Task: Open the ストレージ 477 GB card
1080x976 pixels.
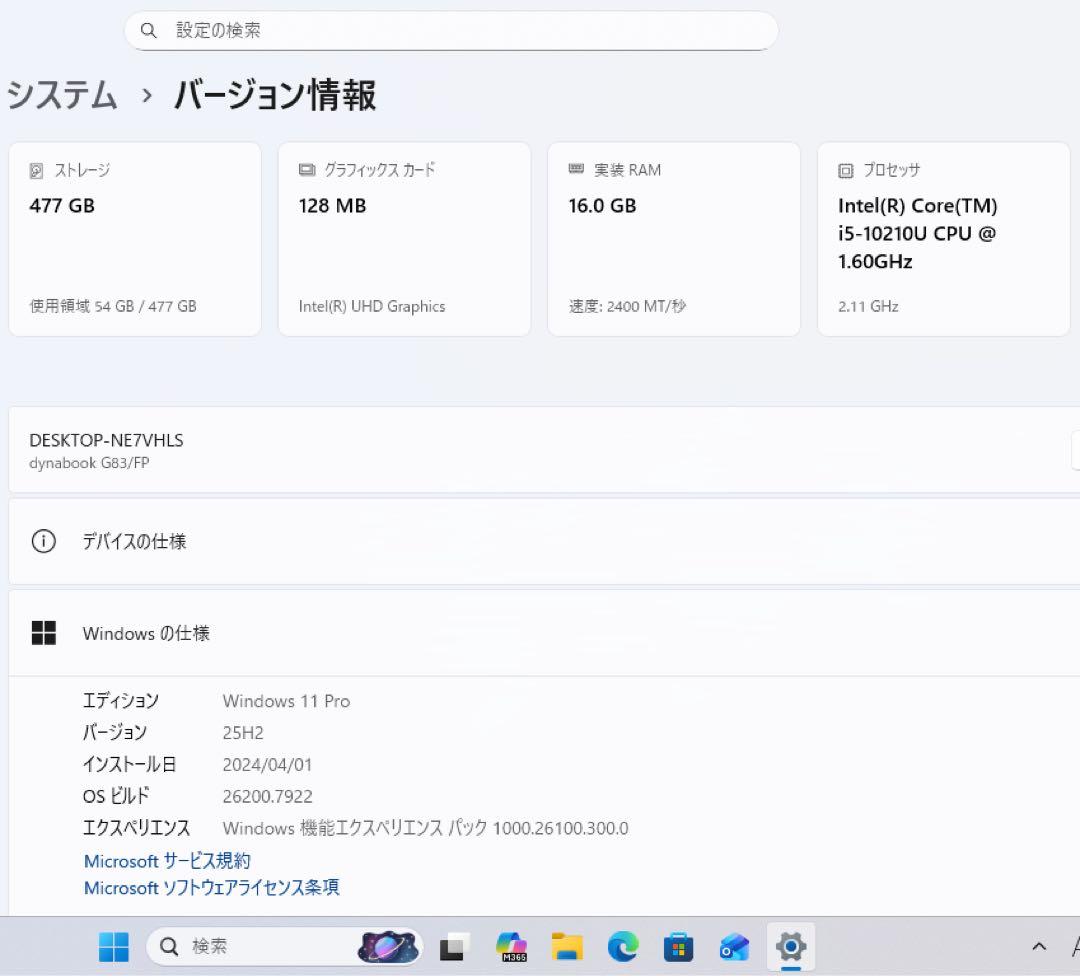Action: (135, 239)
